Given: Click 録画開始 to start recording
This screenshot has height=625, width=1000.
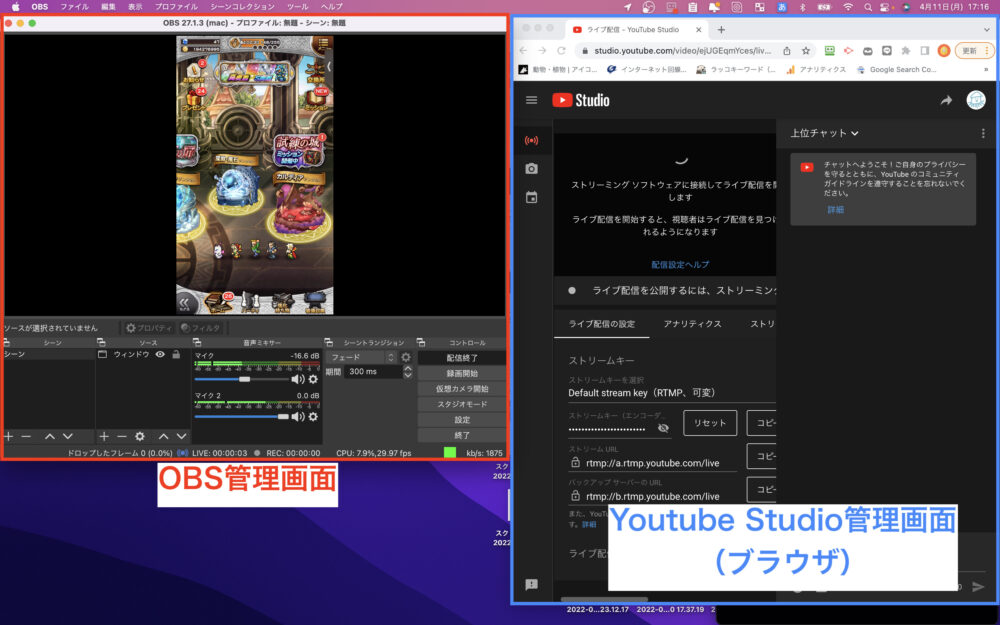Looking at the screenshot, I should tap(462, 373).
